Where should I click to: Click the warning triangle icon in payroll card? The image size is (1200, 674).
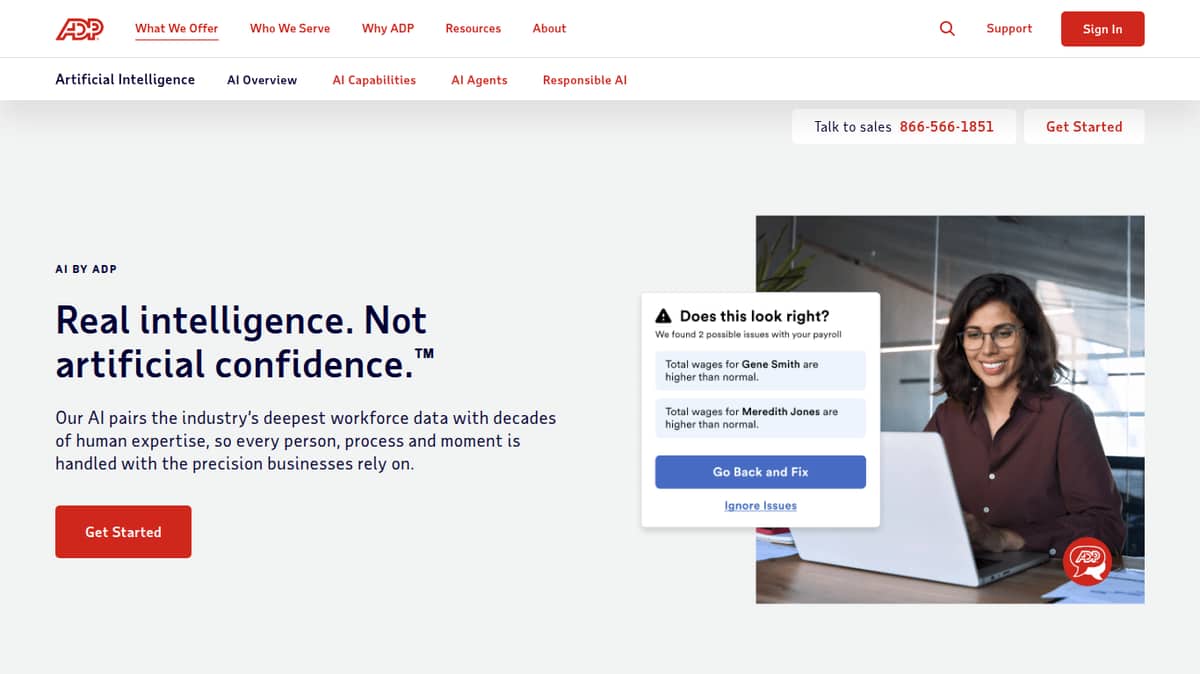click(x=663, y=316)
